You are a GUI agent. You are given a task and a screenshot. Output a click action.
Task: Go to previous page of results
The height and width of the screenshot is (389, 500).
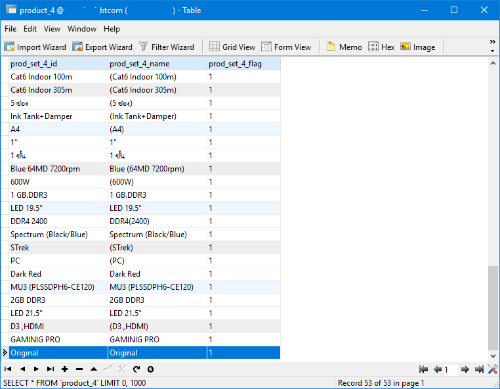438,369
